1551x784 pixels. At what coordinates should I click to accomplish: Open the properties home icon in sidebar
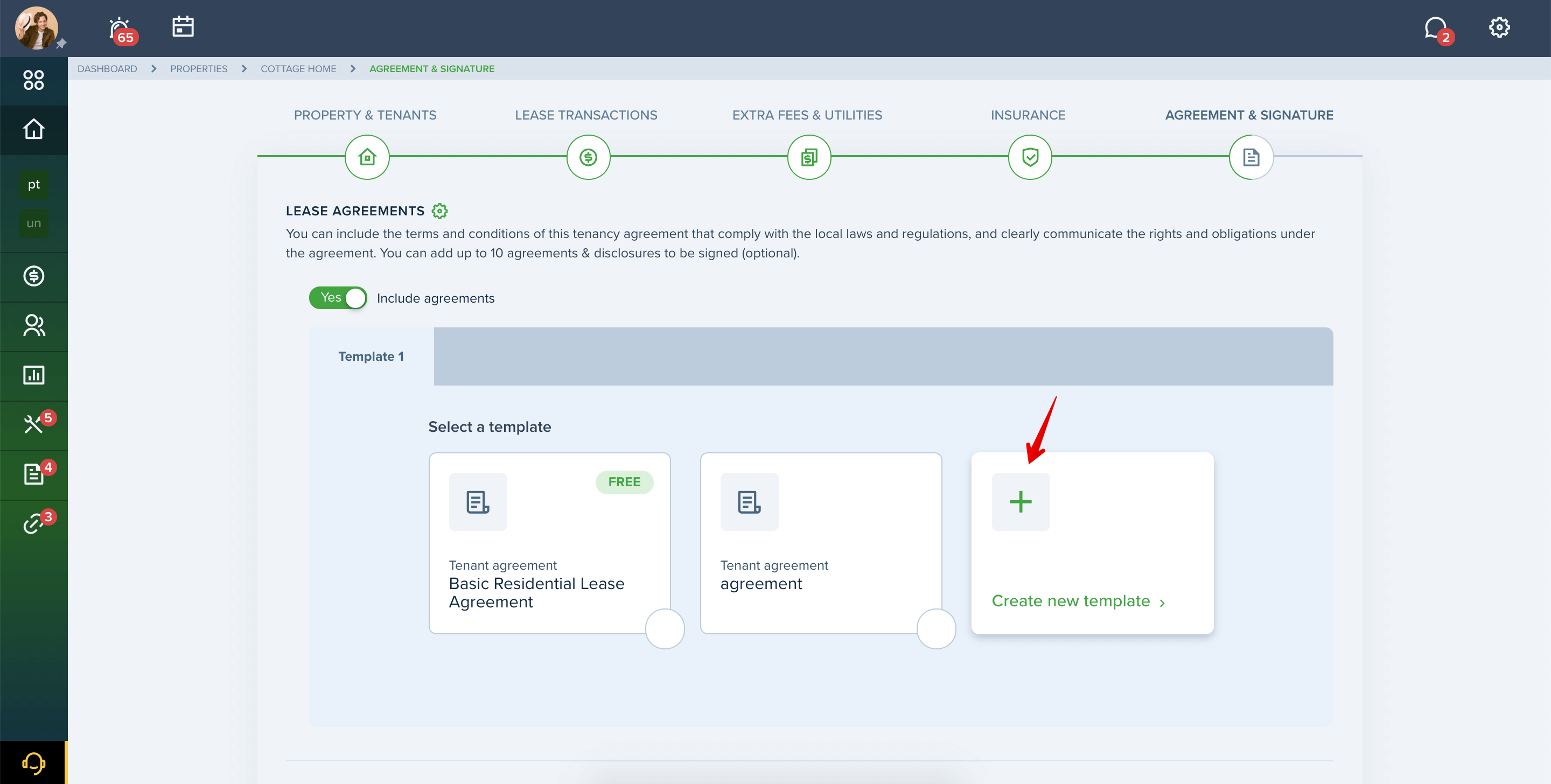click(34, 129)
